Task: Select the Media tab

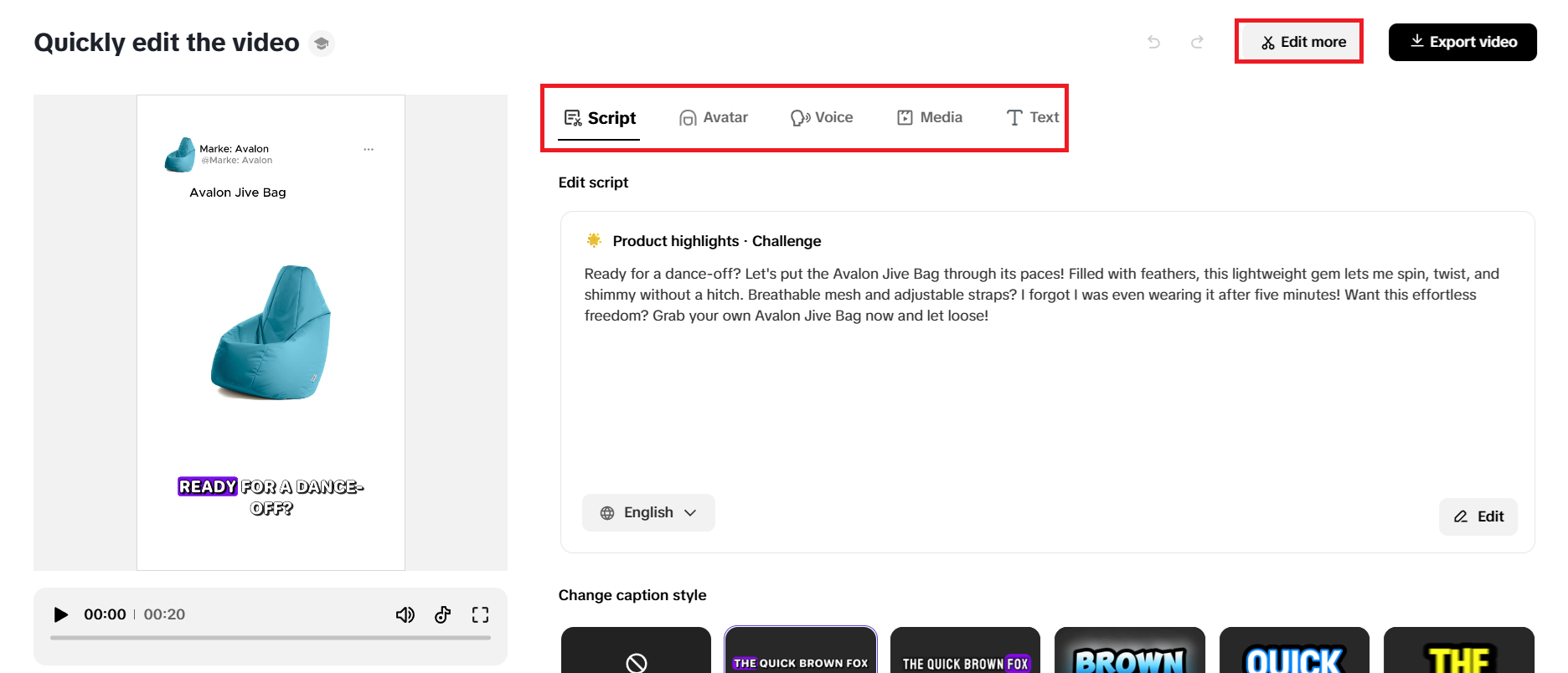Action: click(x=930, y=118)
